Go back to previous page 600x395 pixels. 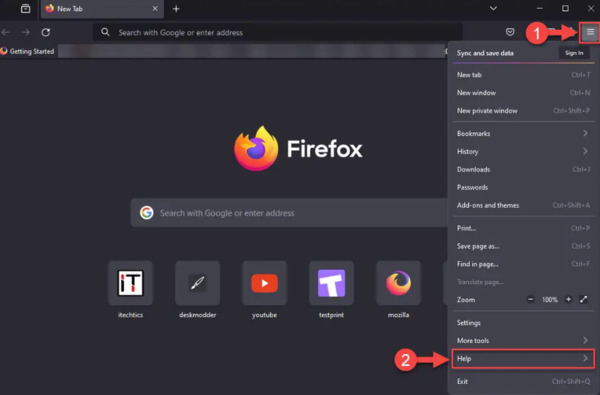tap(6, 33)
